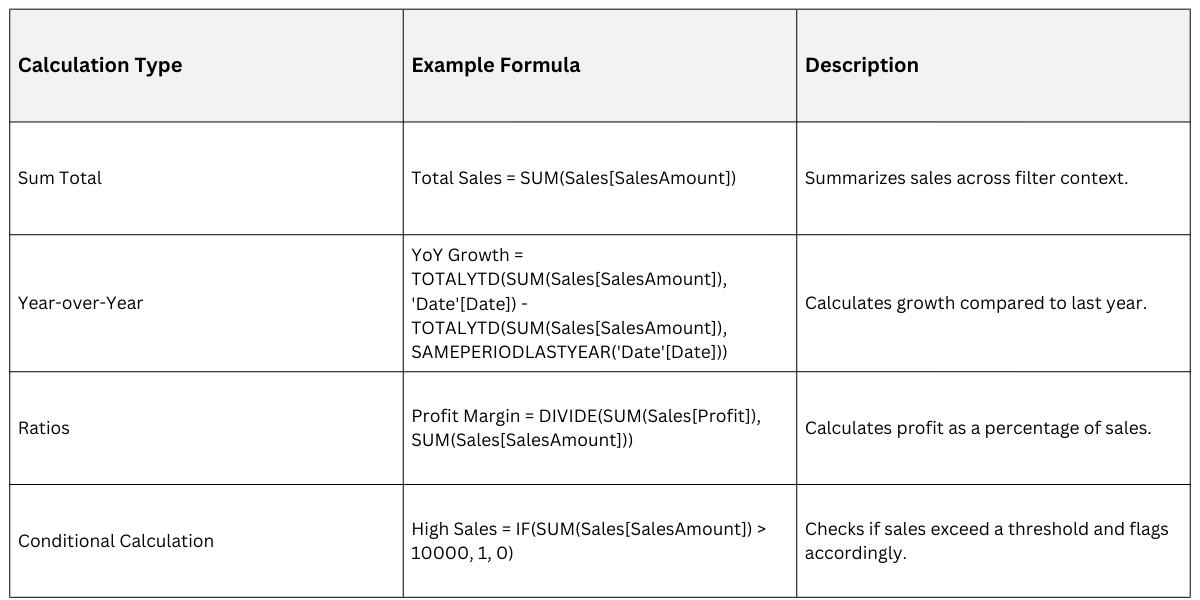Click the word 'accordingly.' in the last description

(855, 553)
